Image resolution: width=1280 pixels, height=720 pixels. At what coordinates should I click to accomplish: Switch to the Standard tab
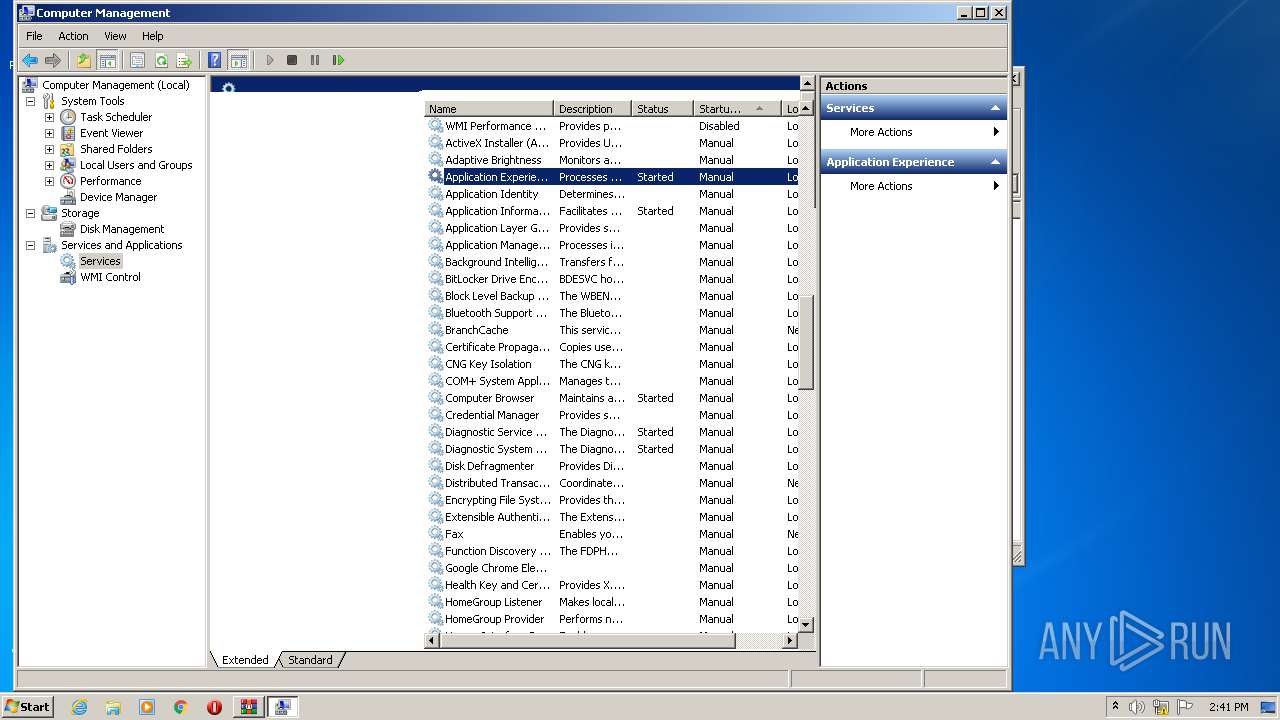click(x=310, y=660)
